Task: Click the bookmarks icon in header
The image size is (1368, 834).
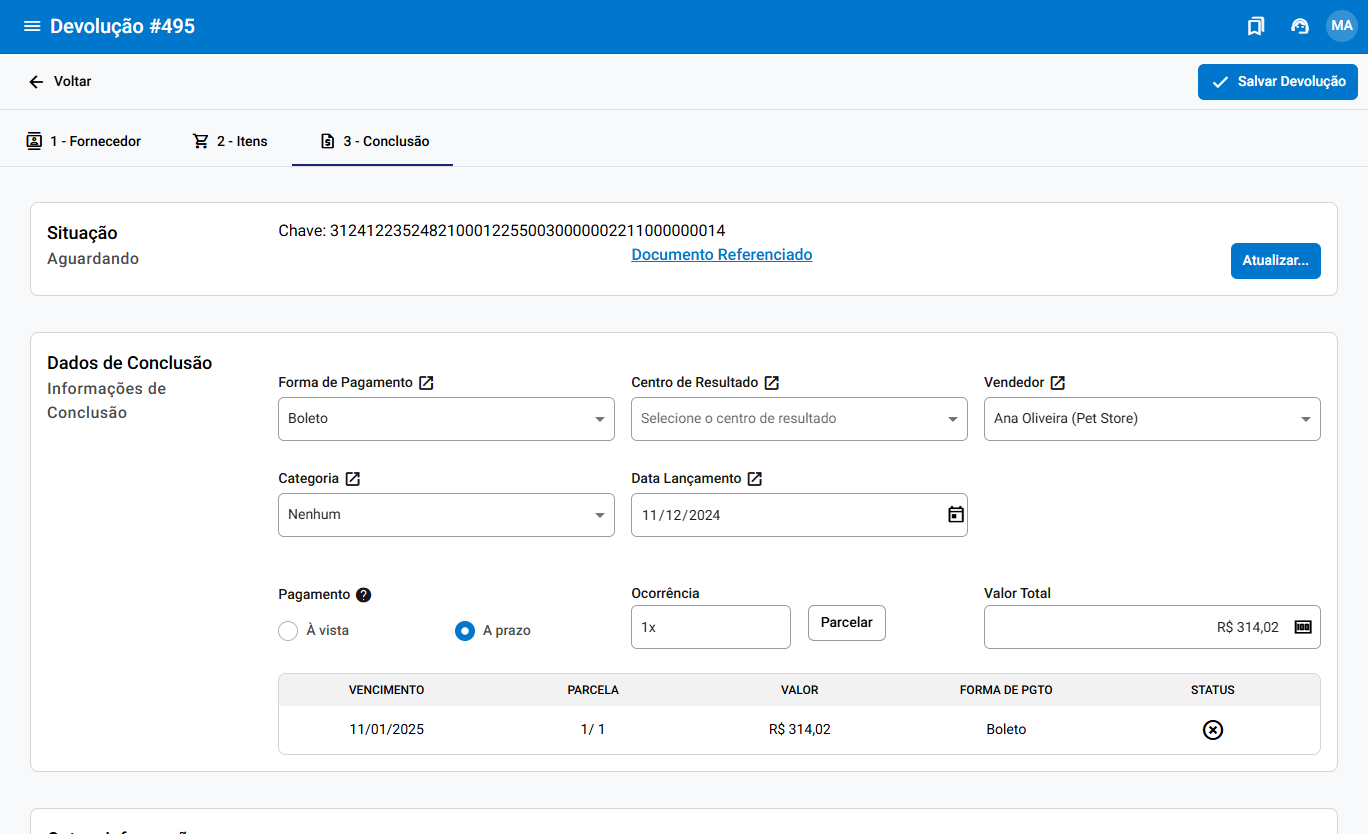Action: 1256,26
